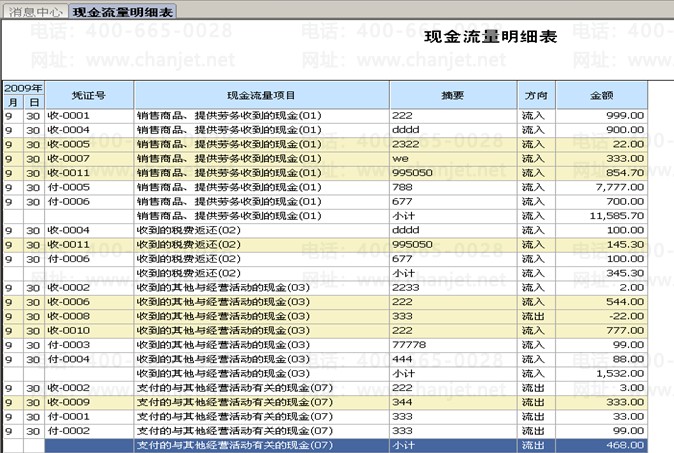Select the 现金流量明细表 tab
Image resolution: width=674 pixels, height=453 pixels.
123,12
